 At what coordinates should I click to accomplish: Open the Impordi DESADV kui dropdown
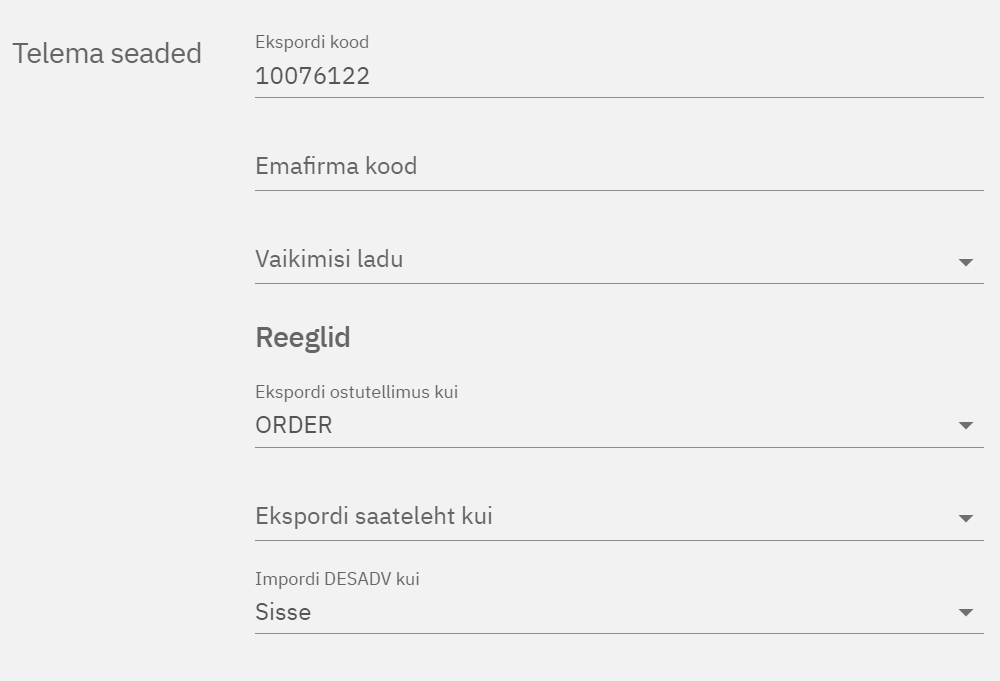pyautogui.click(x=605, y=612)
